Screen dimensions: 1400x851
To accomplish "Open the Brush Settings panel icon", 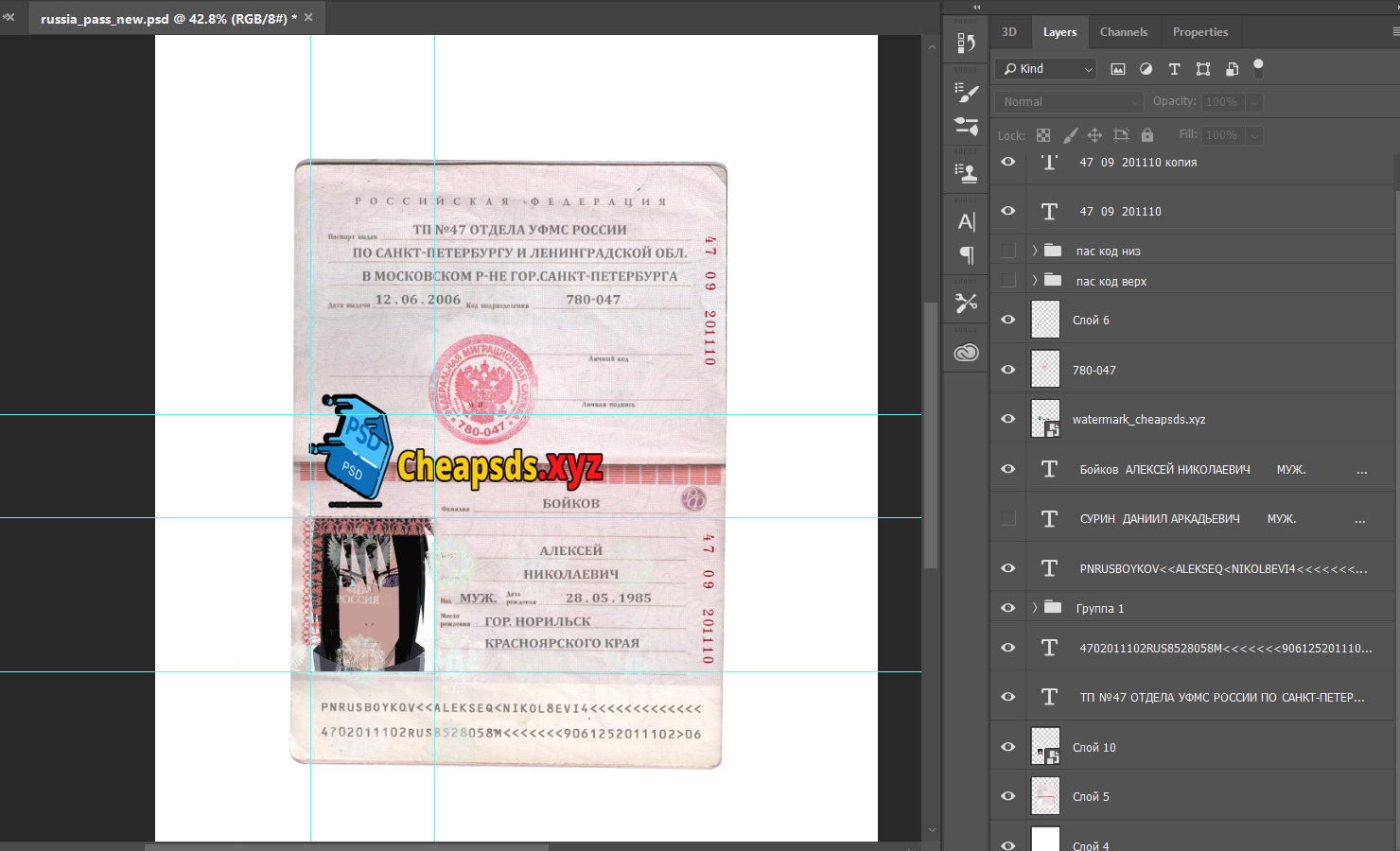I will click(966, 93).
